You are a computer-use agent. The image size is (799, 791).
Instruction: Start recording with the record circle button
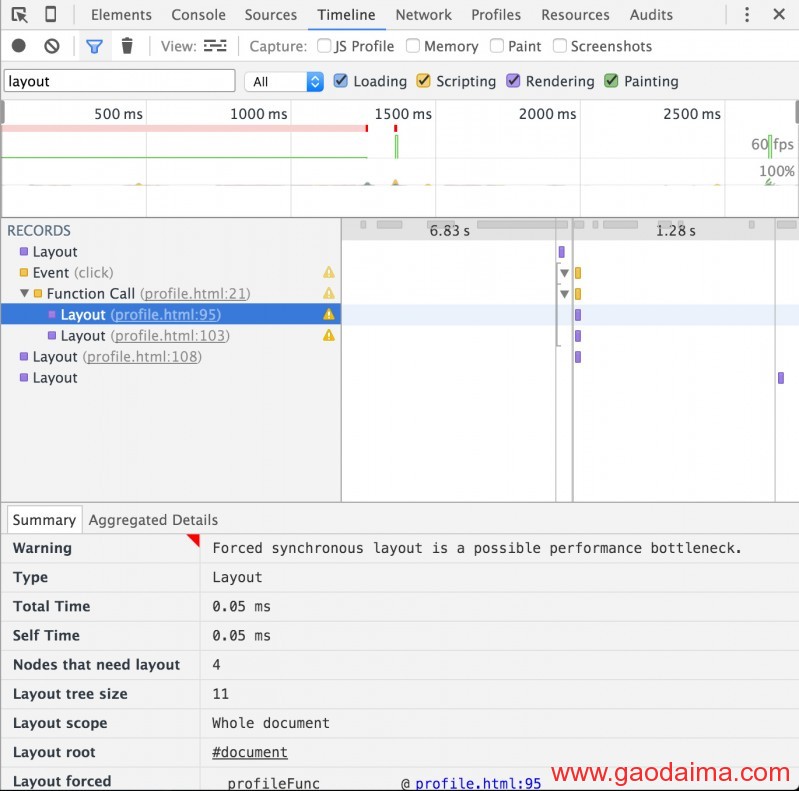pos(19,46)
